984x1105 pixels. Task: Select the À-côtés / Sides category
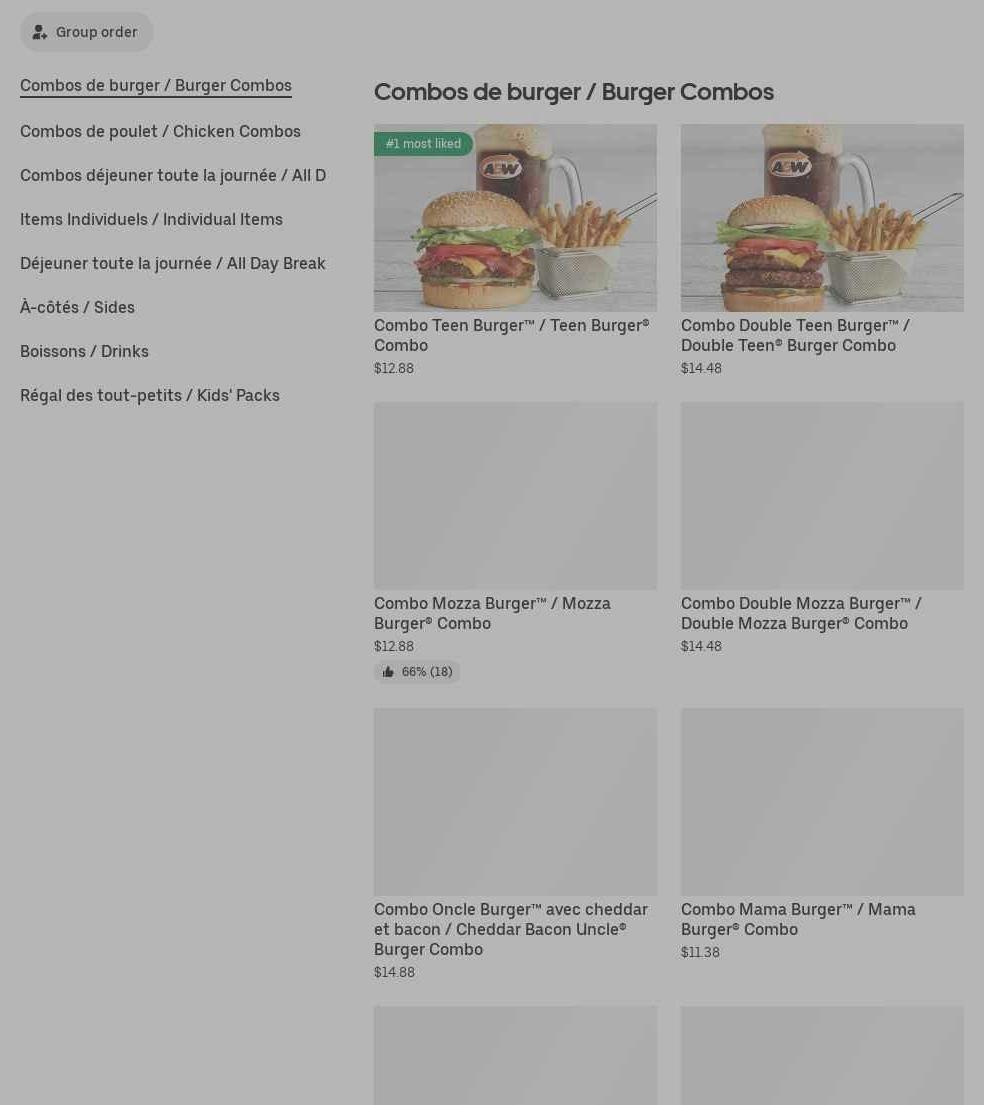(x=78, y=307)
